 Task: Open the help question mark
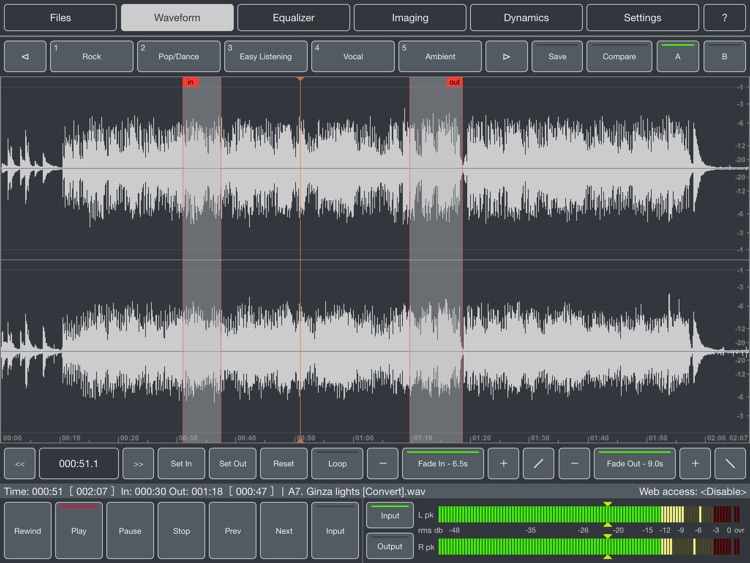(723, 18)
